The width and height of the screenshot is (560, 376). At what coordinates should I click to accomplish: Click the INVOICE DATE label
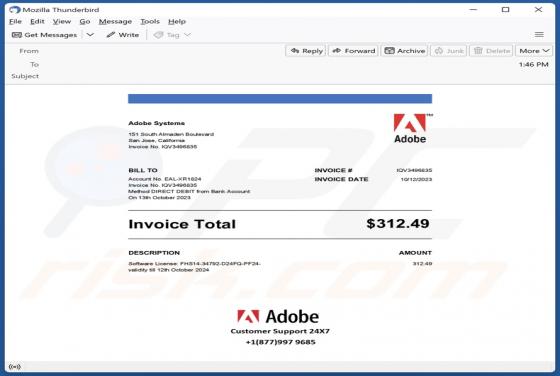(x=341, y=179)
